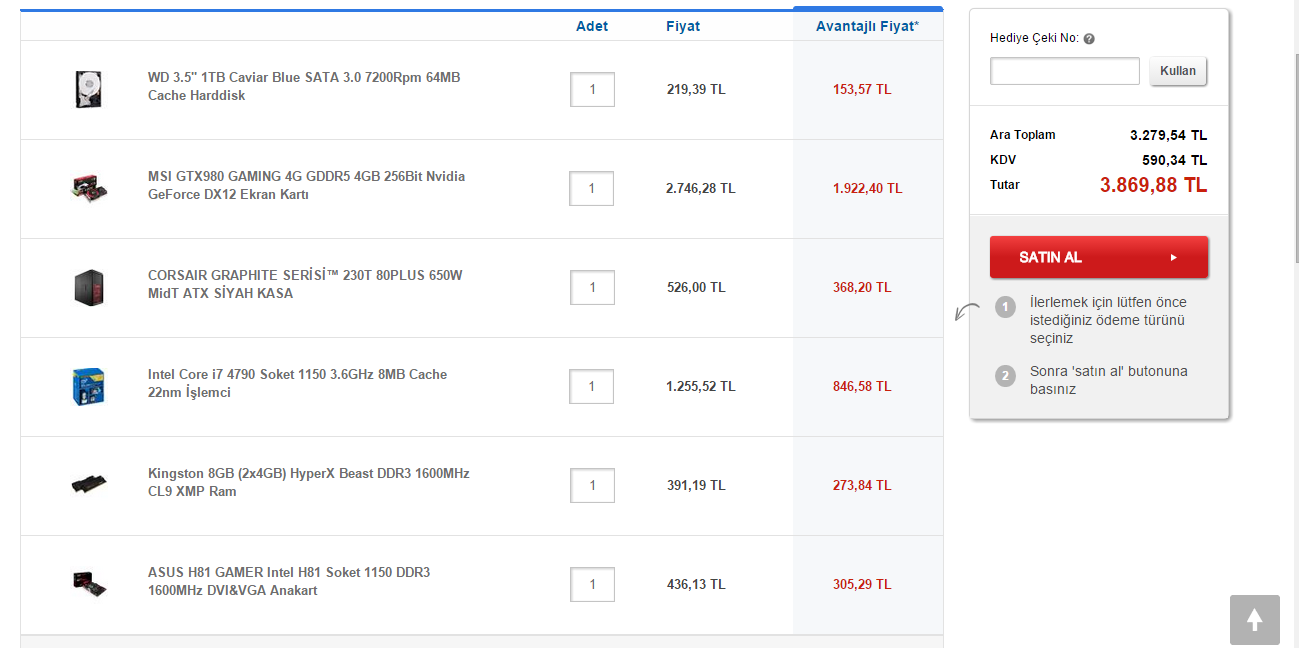Click the Fiyat column header
The width and height of the screenshot is (1299, 648).
pyautogui.click(x=683, y=26)
